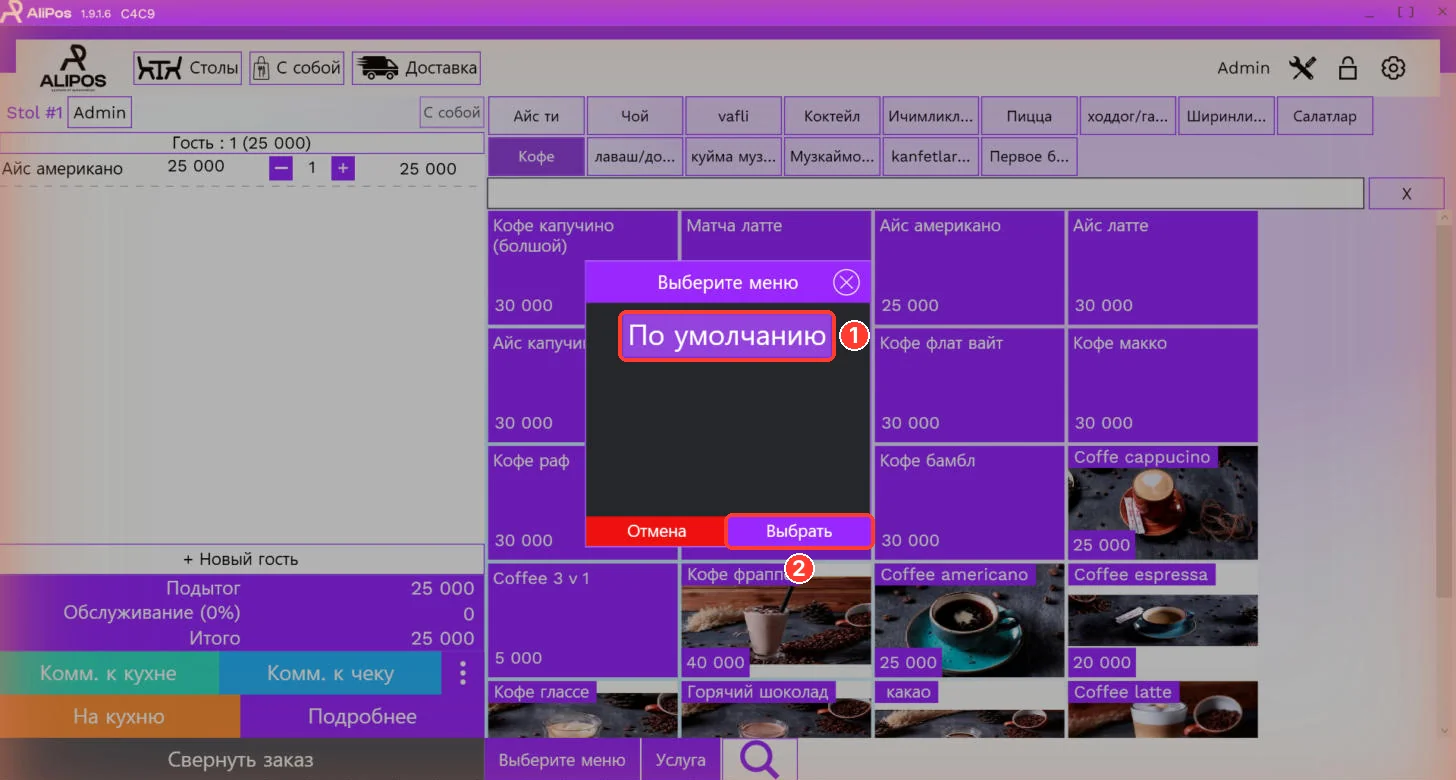Add Coffee 3 v 1 item
The image size is (1456, 780).
[x=583, y=620]
